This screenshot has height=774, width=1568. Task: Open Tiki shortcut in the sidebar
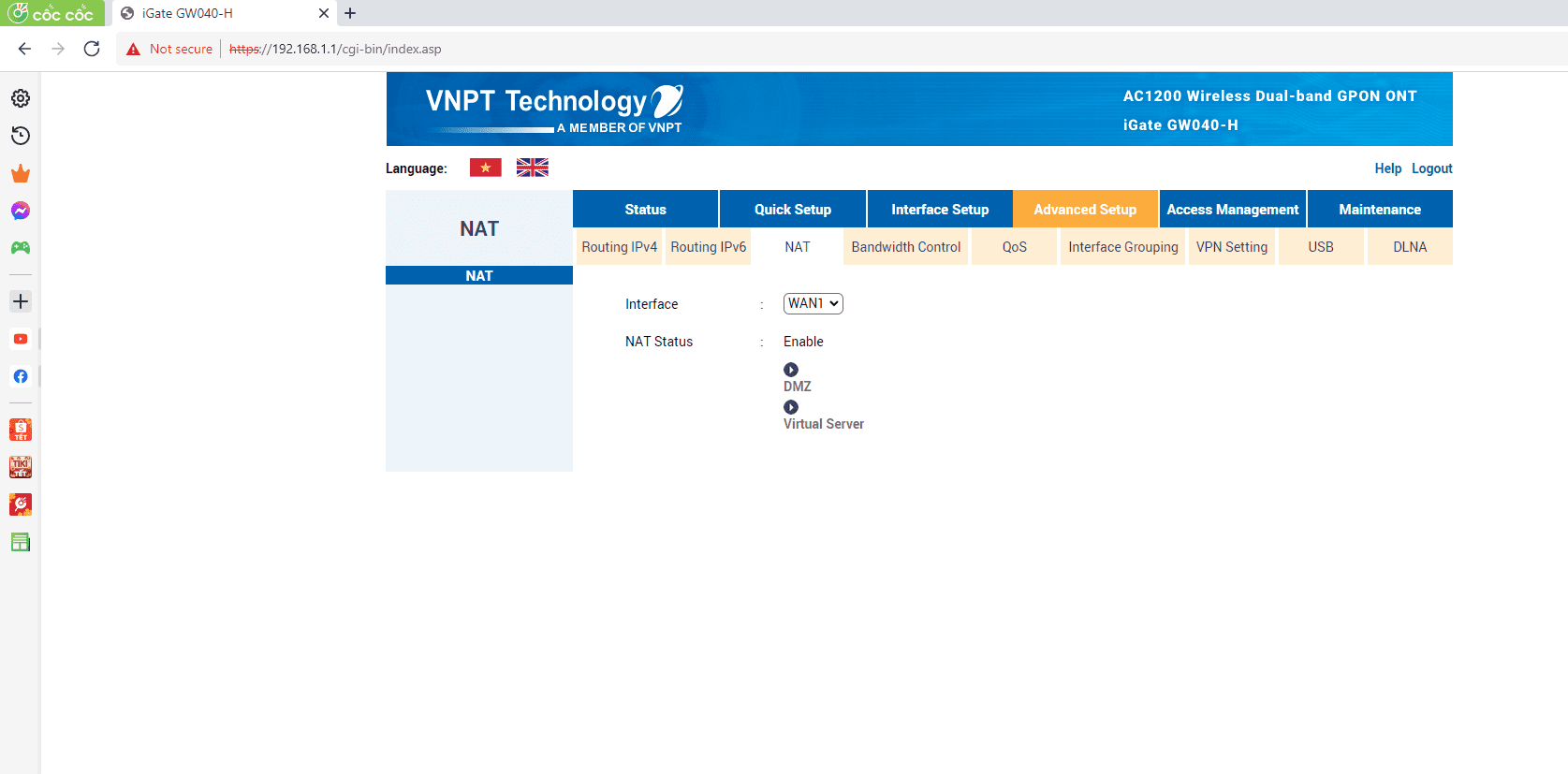point(21,467)
